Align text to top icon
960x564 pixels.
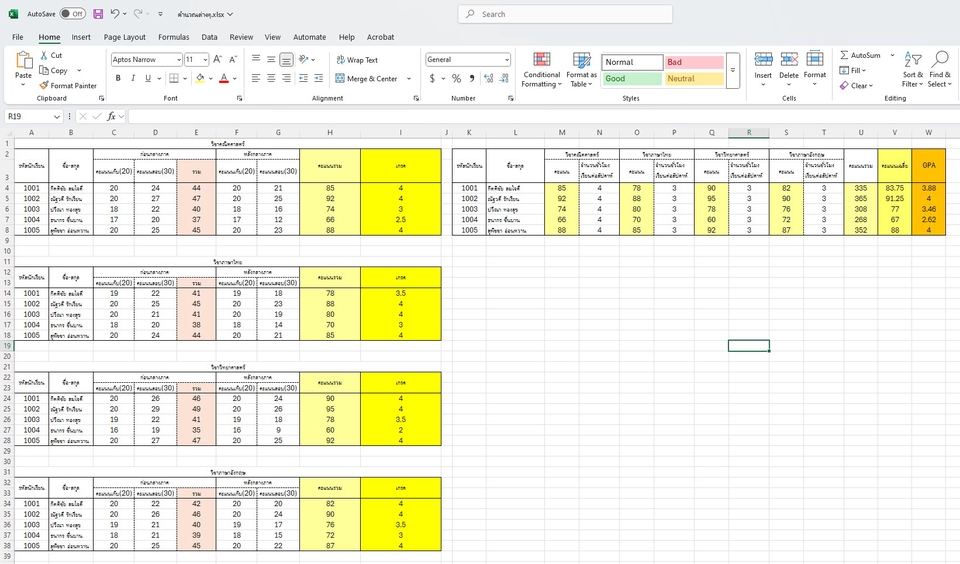[x=256, y=59]
